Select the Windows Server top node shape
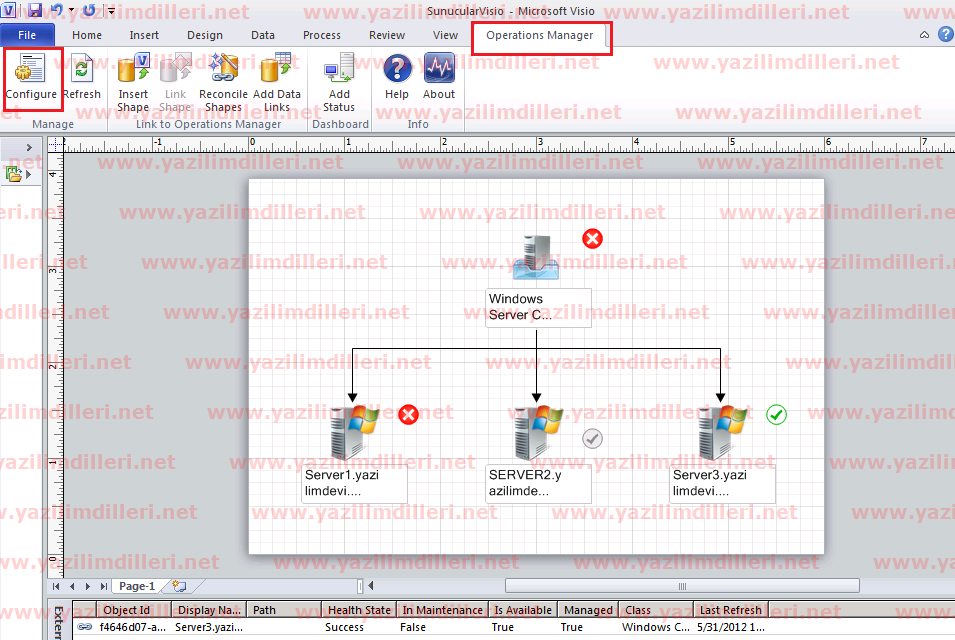This screenshot has width=955, height=640. pos(536,258)
